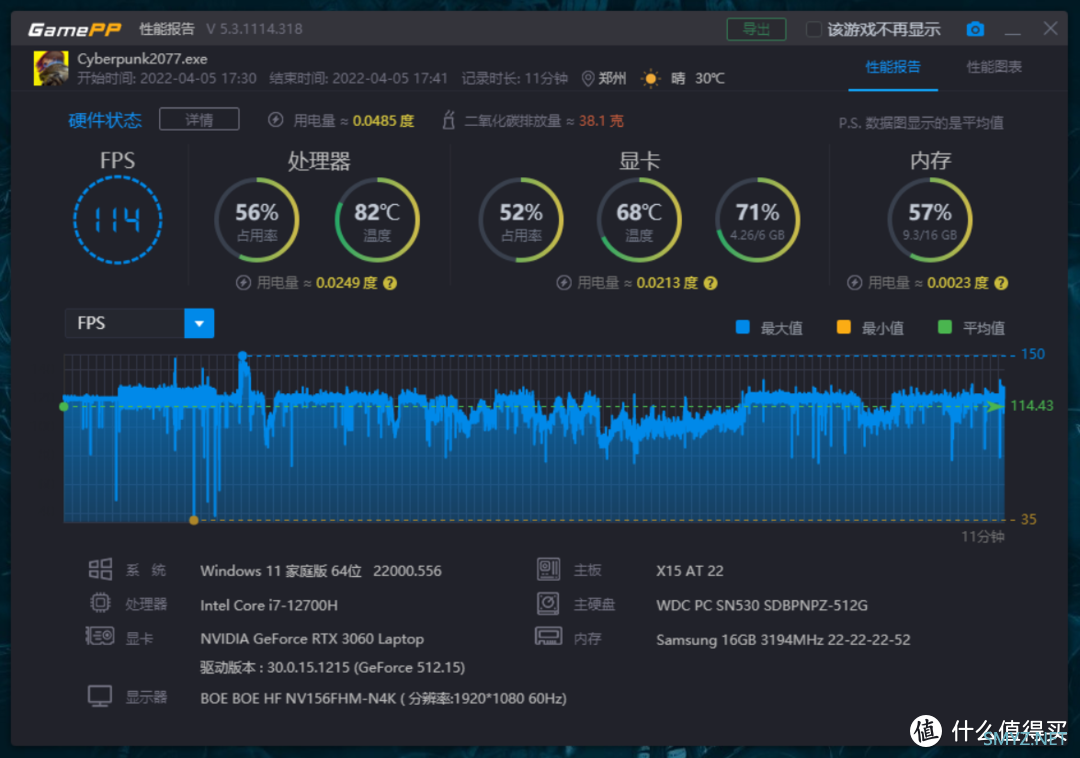Open the 详情 hardware details button

[199, 120]
